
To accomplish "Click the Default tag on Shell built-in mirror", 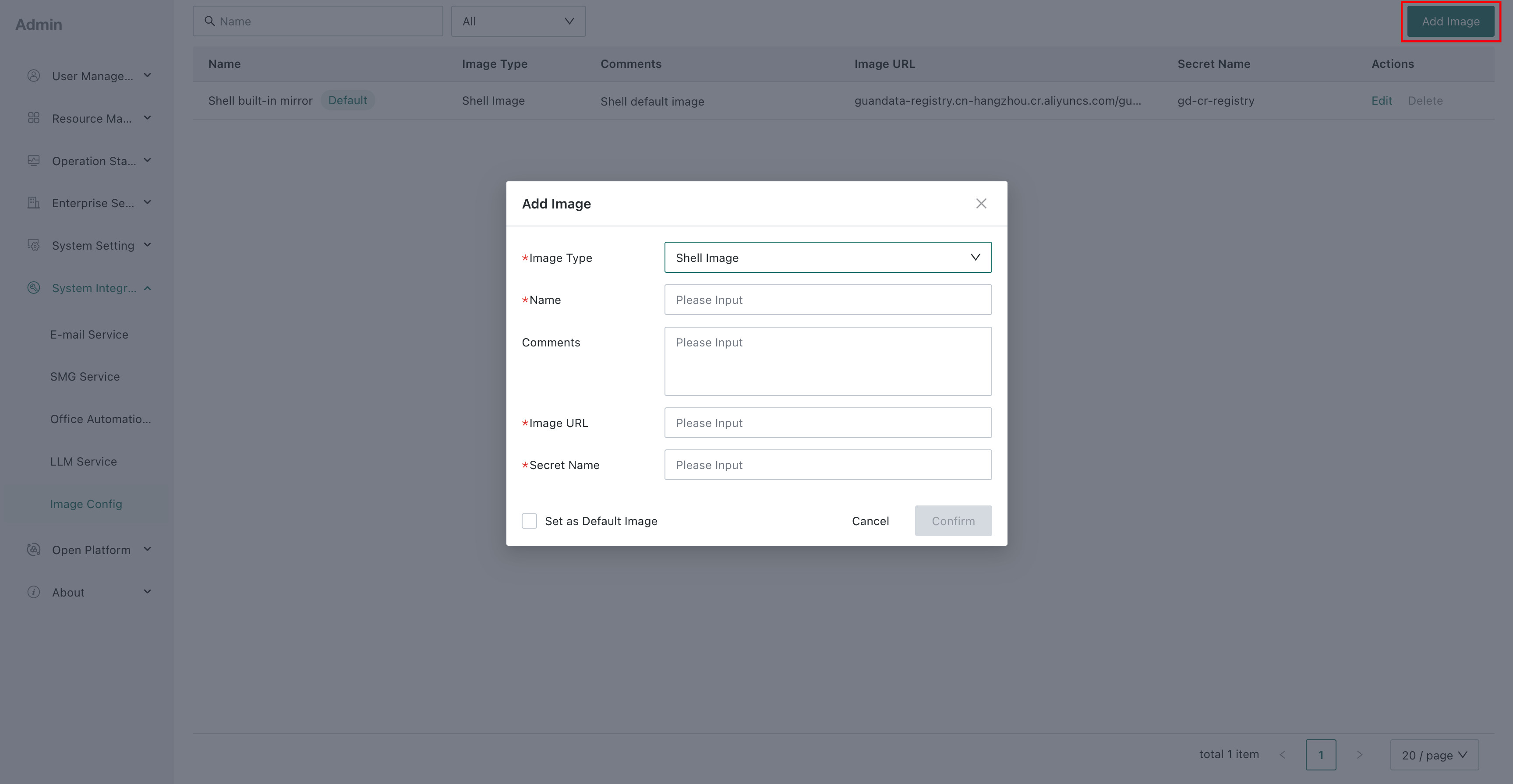I will point(348,100).
